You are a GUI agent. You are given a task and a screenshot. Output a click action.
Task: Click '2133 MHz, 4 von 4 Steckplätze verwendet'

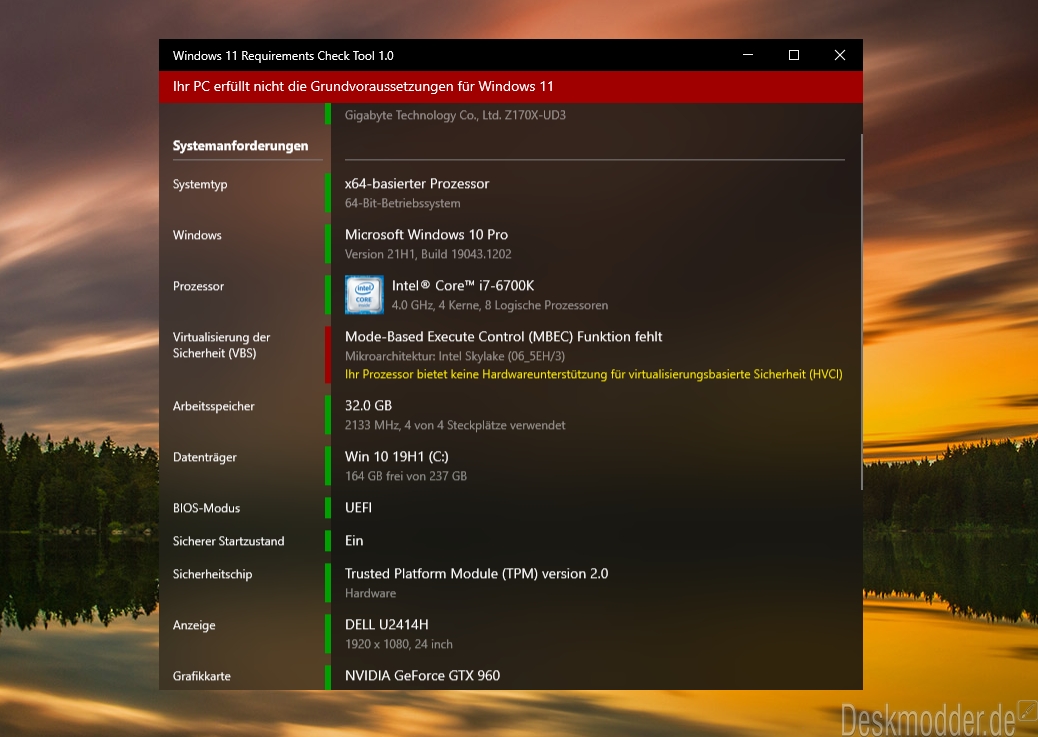(455, 425)
